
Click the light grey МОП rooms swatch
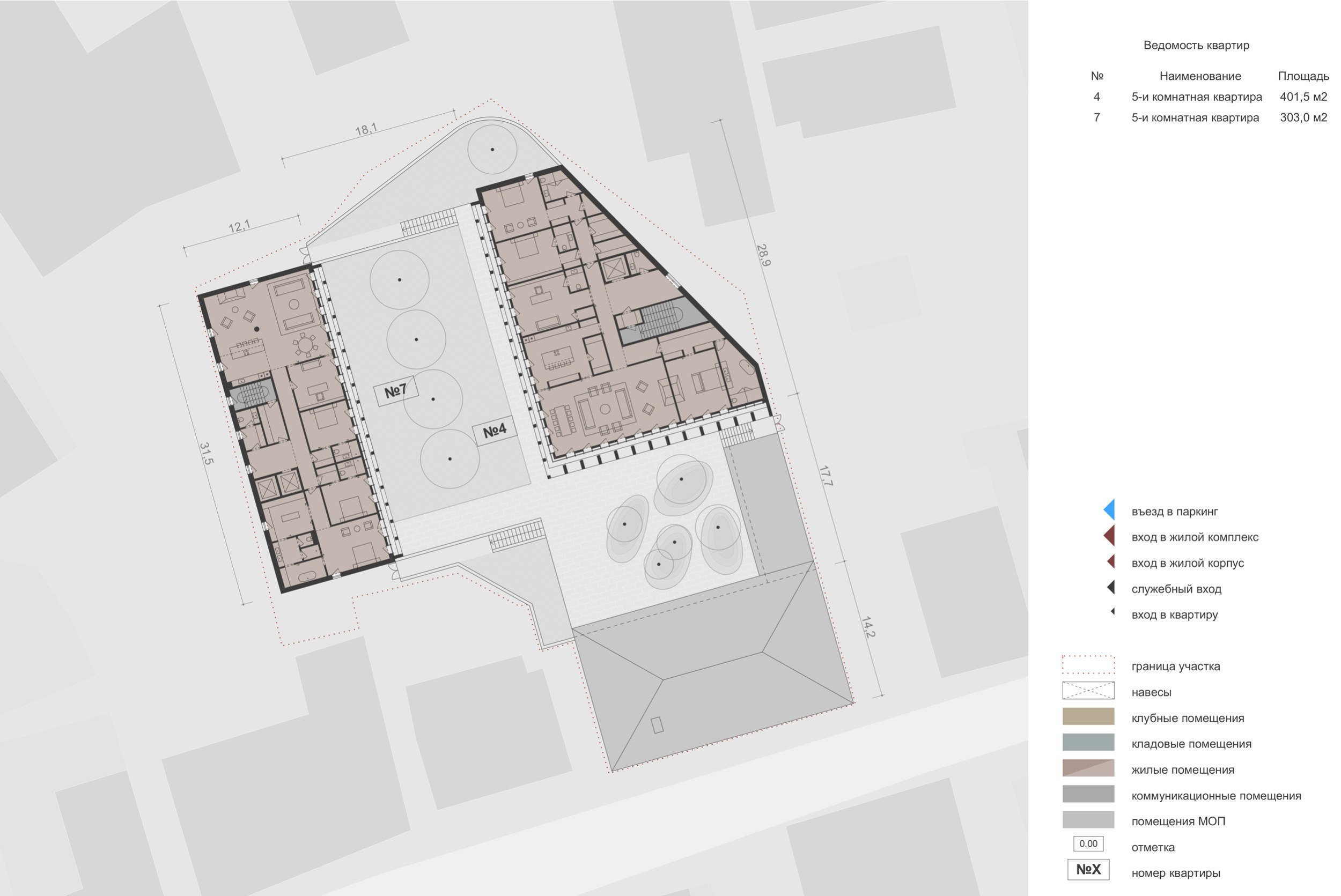click(1088, 819)
